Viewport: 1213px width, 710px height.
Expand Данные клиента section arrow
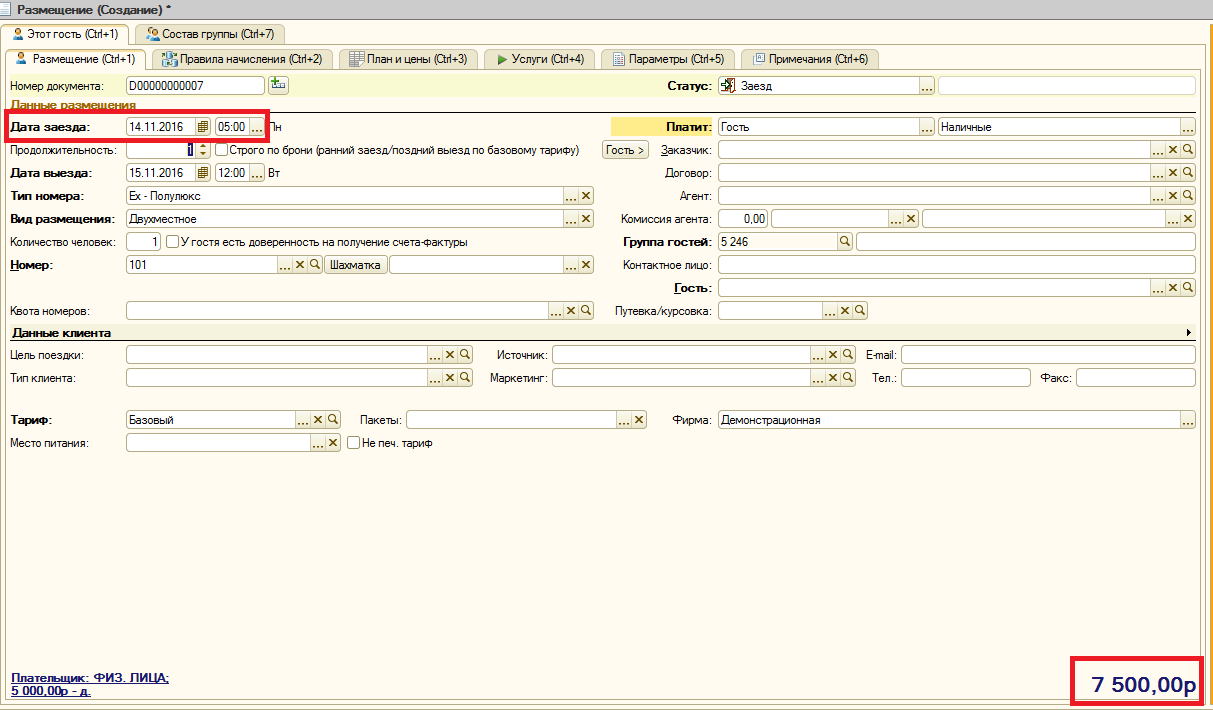point(1189,332)
